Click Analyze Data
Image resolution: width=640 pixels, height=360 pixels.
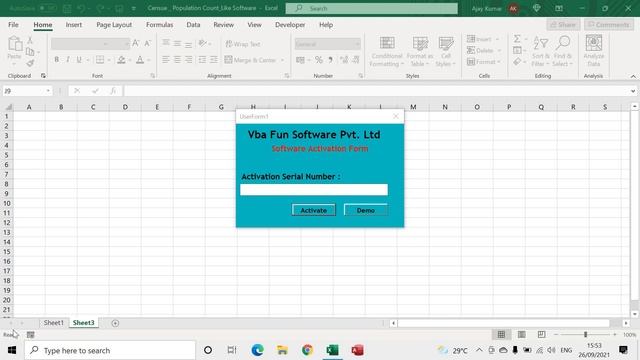[593, 51]
